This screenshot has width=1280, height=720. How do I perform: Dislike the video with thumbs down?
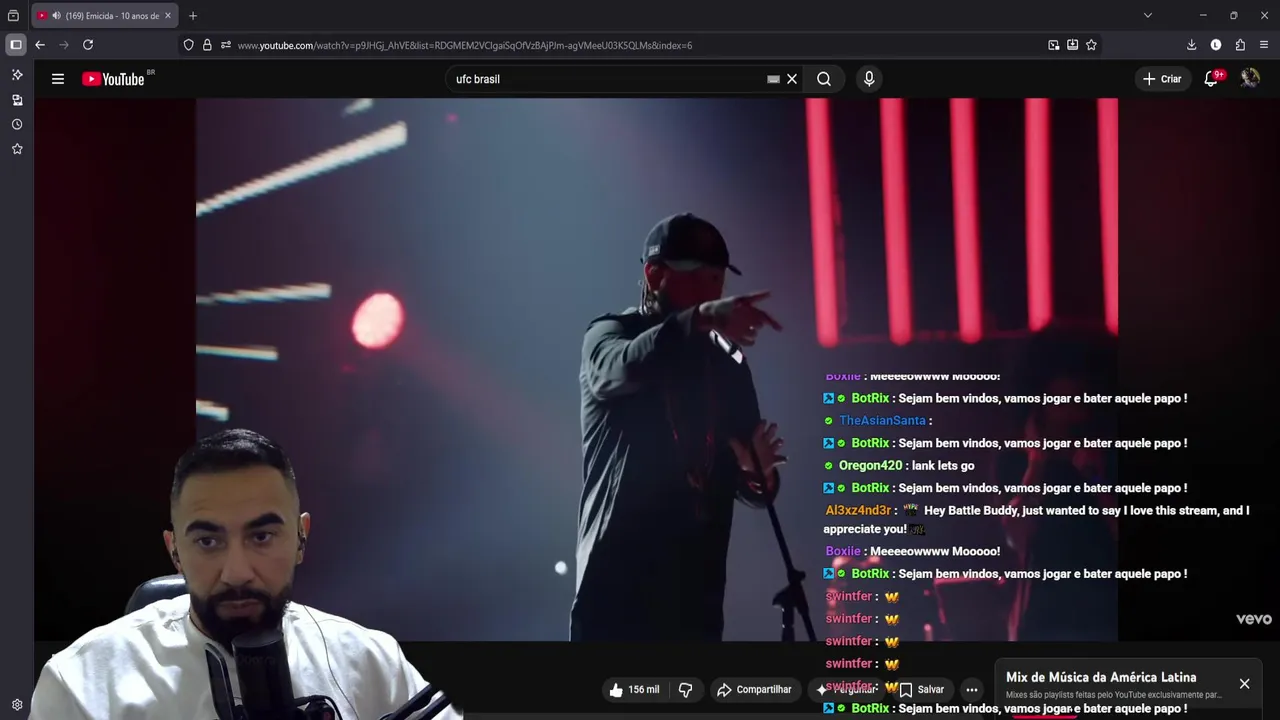[x=686, y=690]
